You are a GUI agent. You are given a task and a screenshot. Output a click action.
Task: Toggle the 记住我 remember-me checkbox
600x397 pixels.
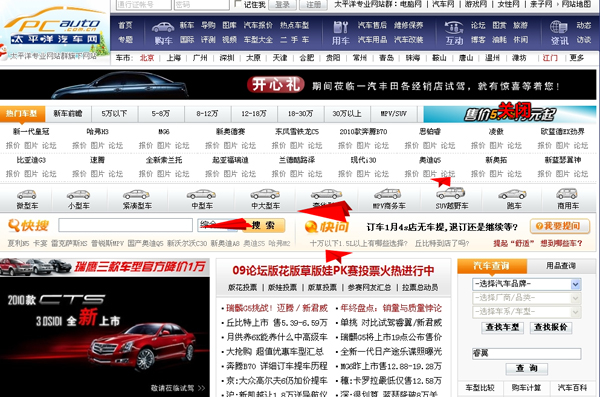tap(238, 4)
